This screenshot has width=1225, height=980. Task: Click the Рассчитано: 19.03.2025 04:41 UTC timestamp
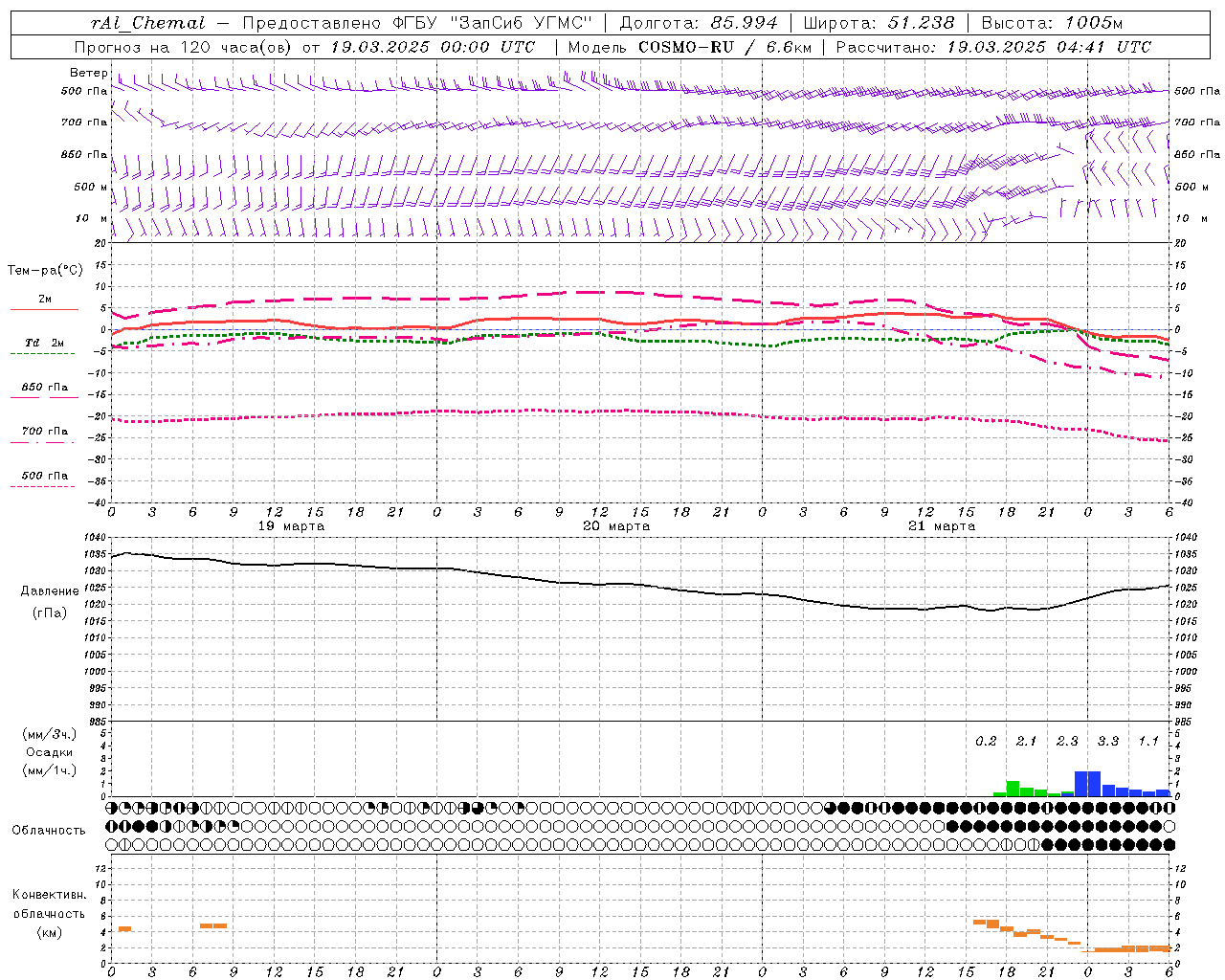pyautogui.click(x=993, y=47)
